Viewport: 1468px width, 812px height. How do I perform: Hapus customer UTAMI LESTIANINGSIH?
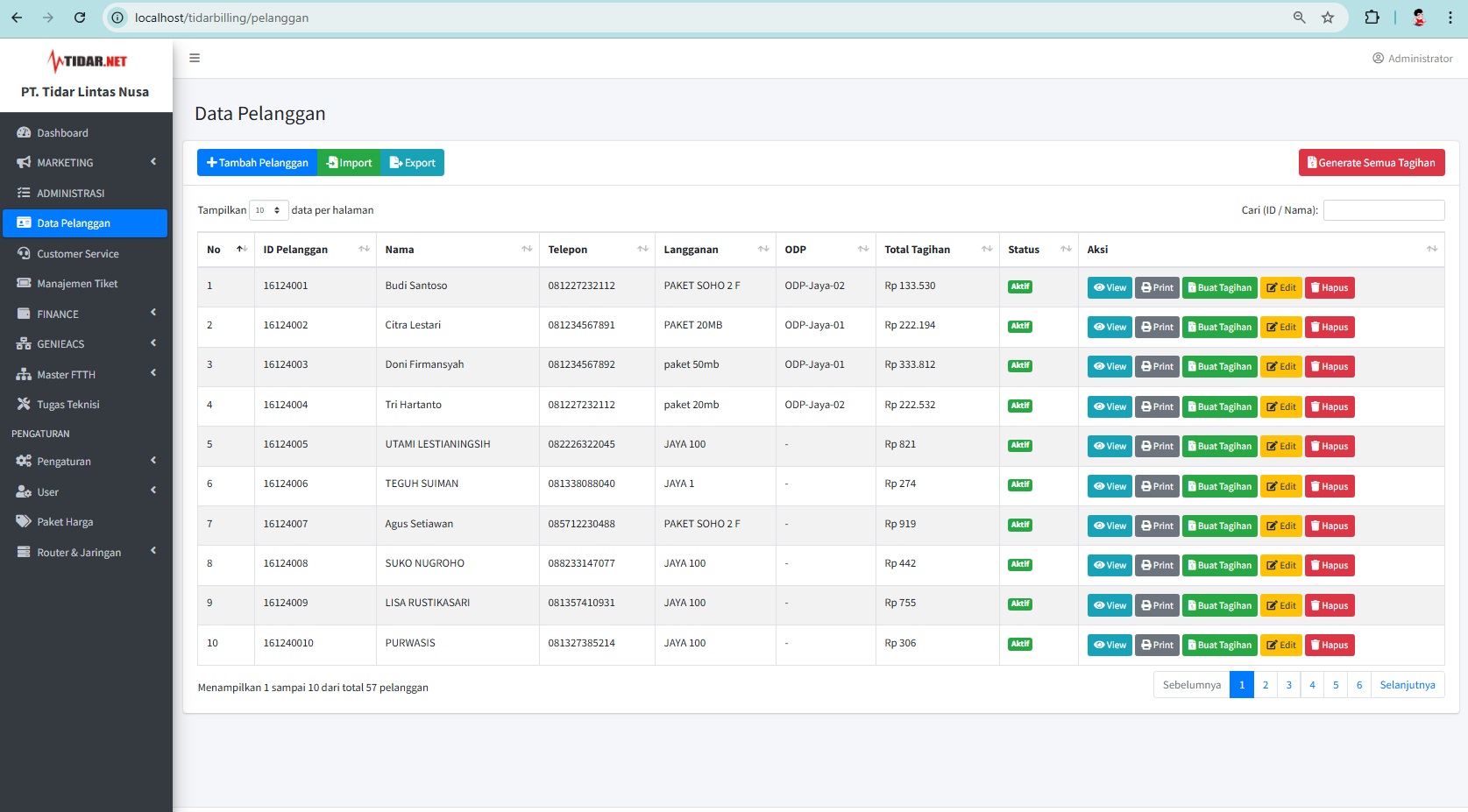tap(1330, 447)
